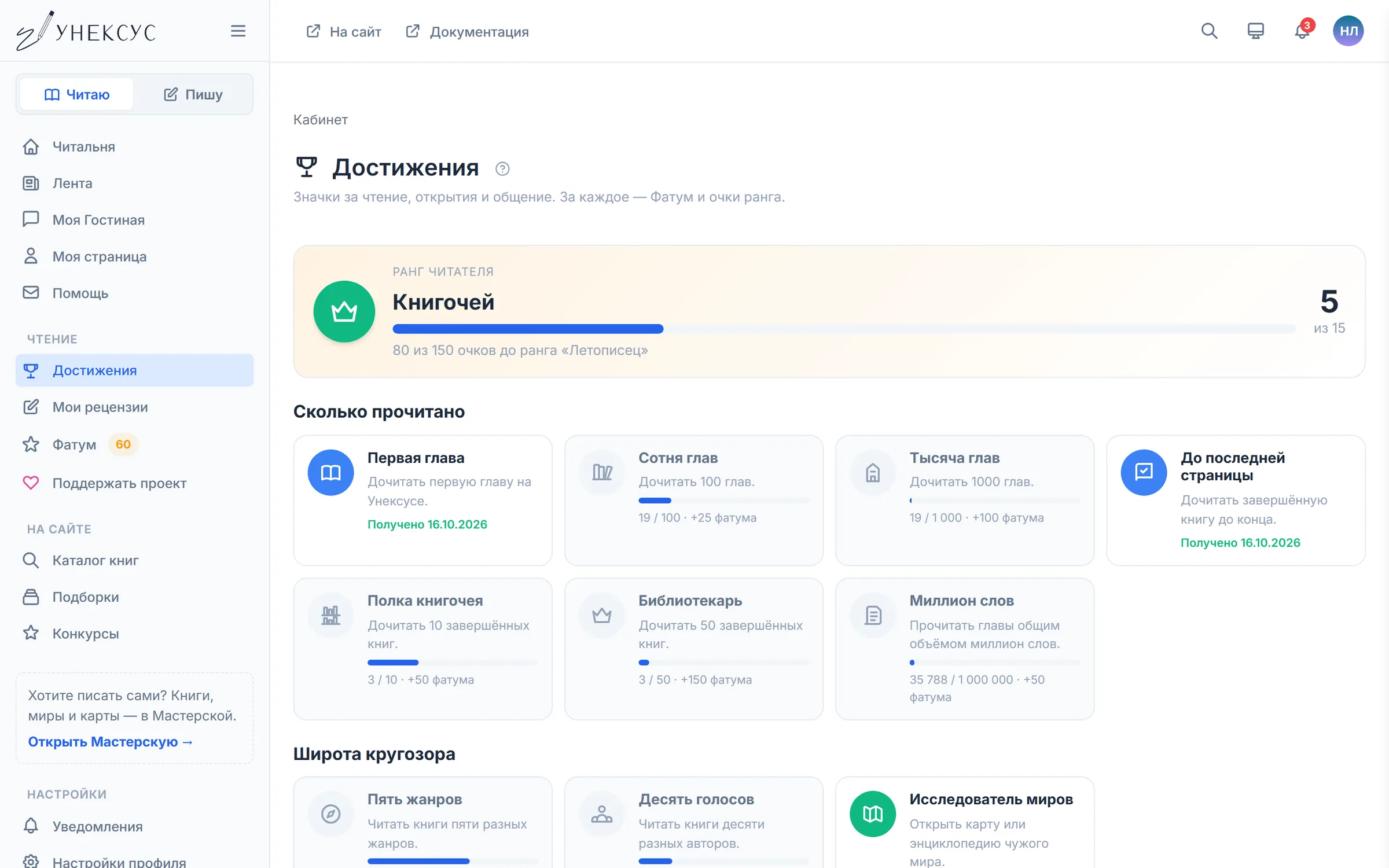Open Помощь sidebar item
Viewport: 1389px width, 868px height.
point(134,293)
